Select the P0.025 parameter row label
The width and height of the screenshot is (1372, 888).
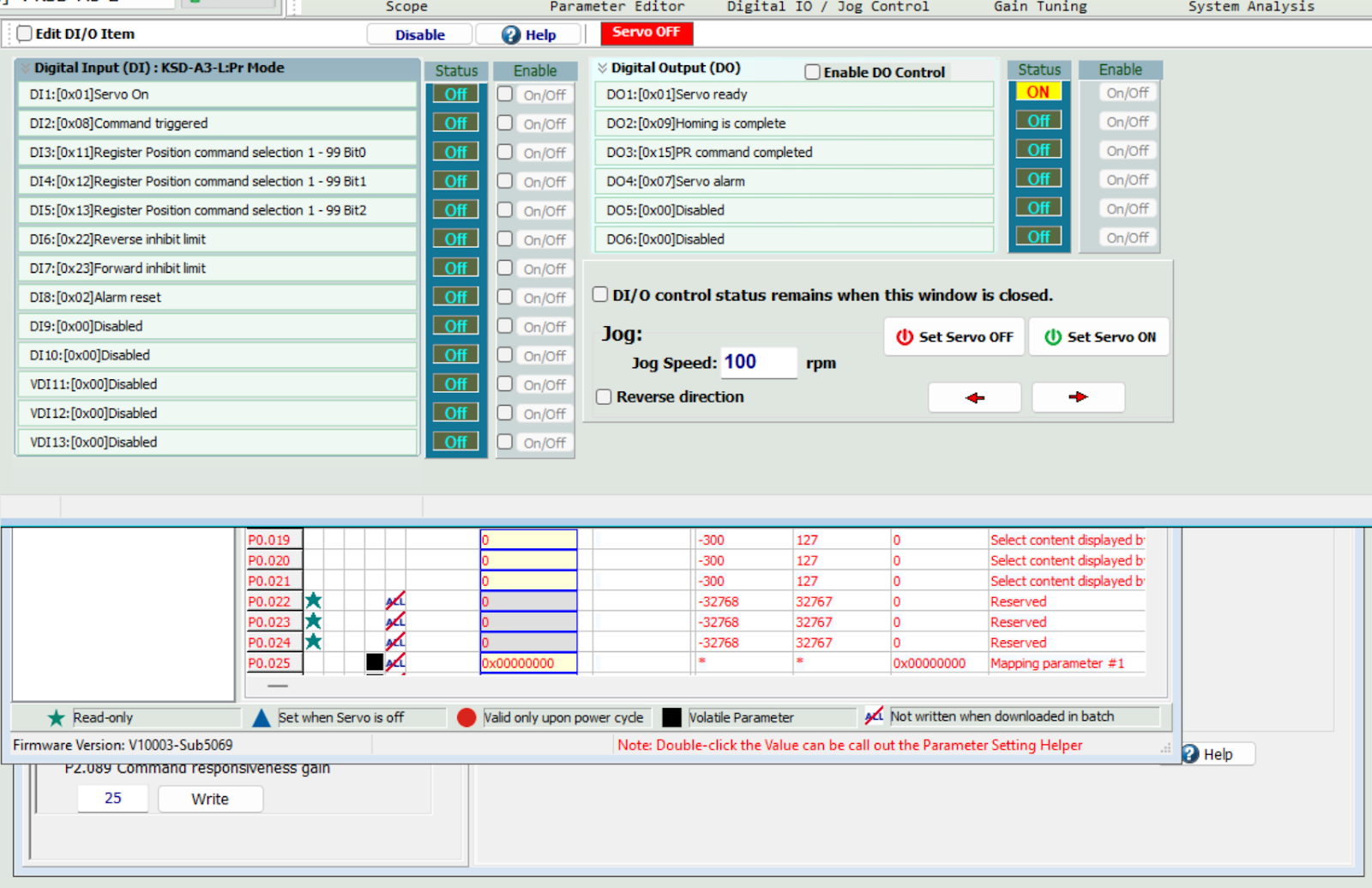tap(274, 662)
